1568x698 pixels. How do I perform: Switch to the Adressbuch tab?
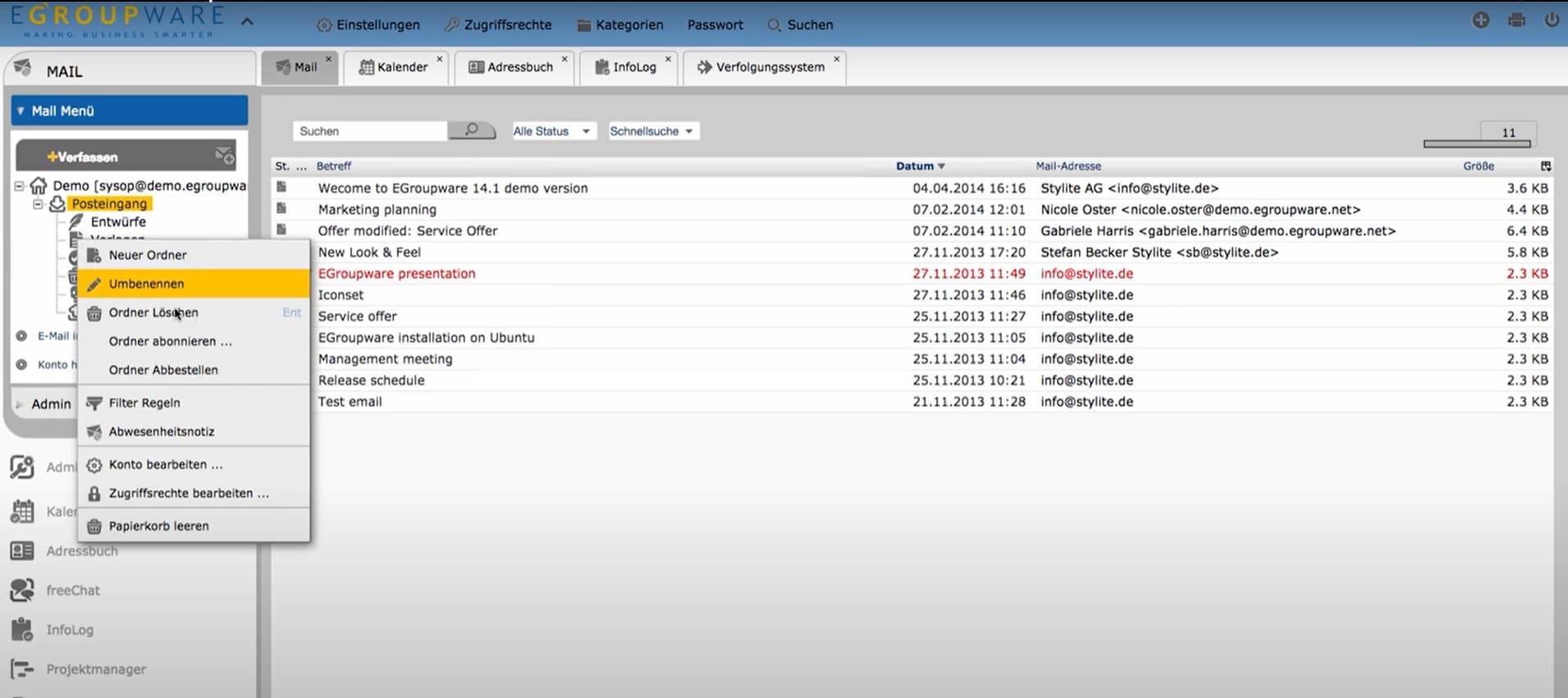click(x=512, y=67)
